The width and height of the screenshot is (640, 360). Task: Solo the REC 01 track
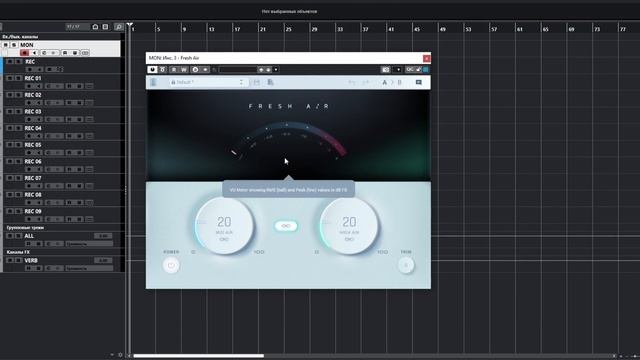click(x=18, y=78)
